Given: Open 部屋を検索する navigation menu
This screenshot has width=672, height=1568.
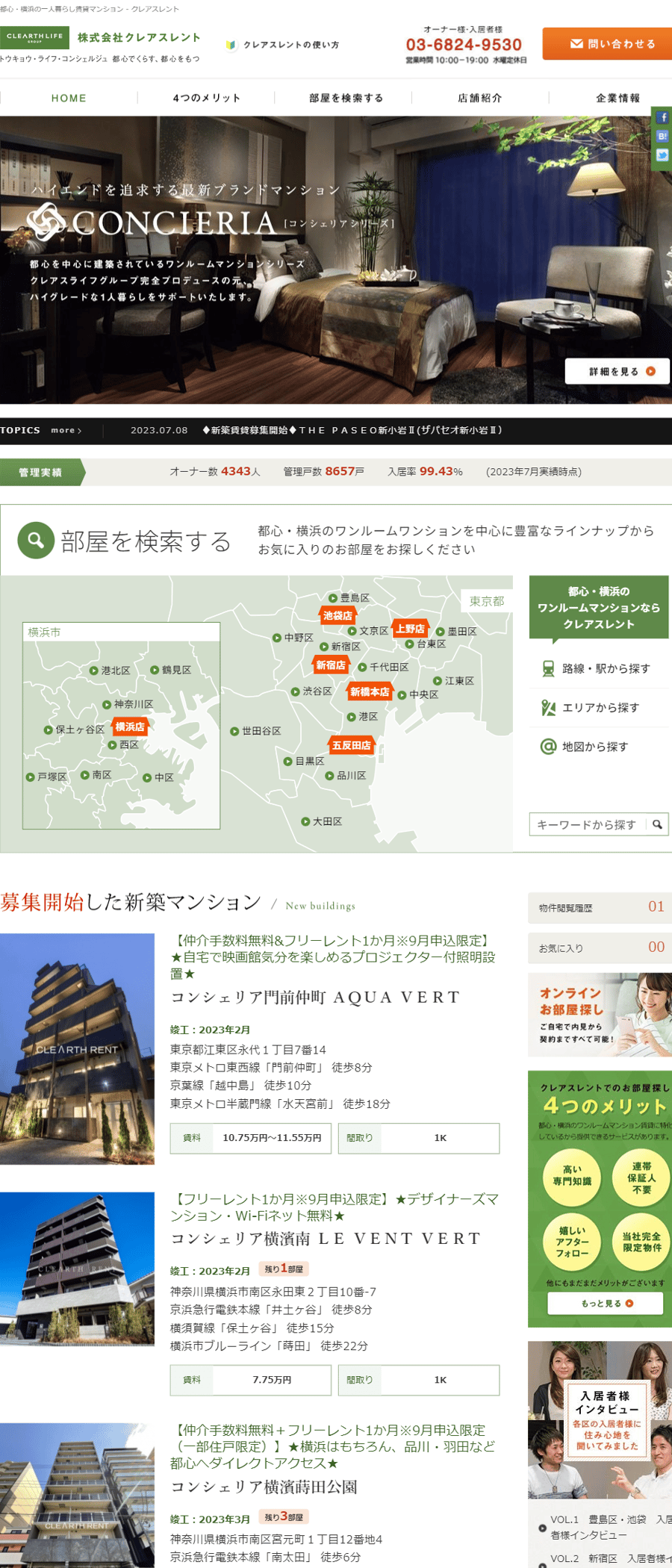Looking at the screenshot, I should pyautogui.click(x=346, y=98).
